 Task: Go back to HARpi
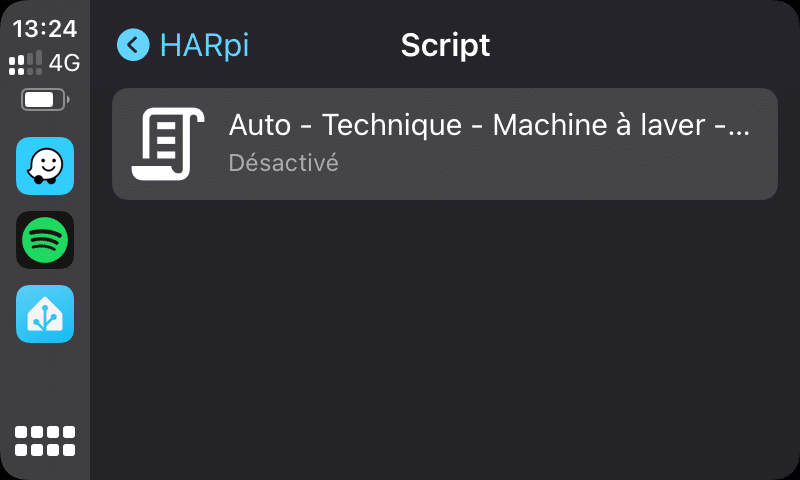tap(183, 45)
